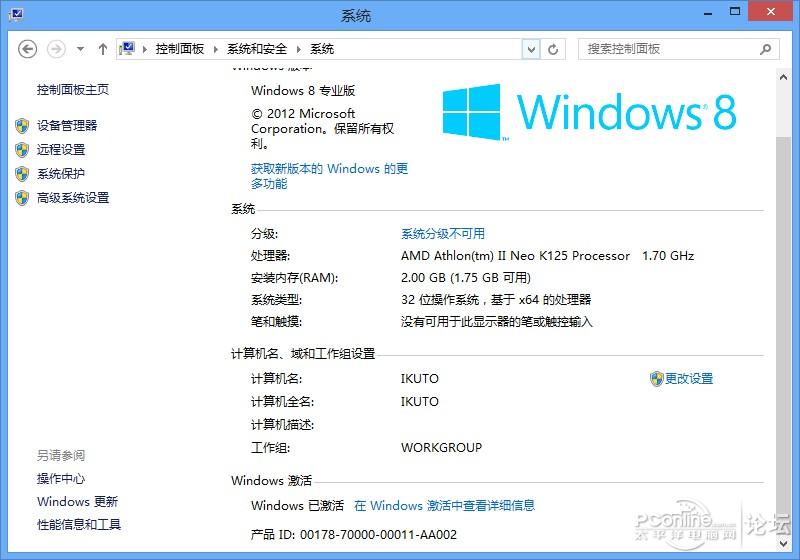This screenshot has height=560, width=800.
Task: Open 远程设置
Action: click(x=61, y=149)
